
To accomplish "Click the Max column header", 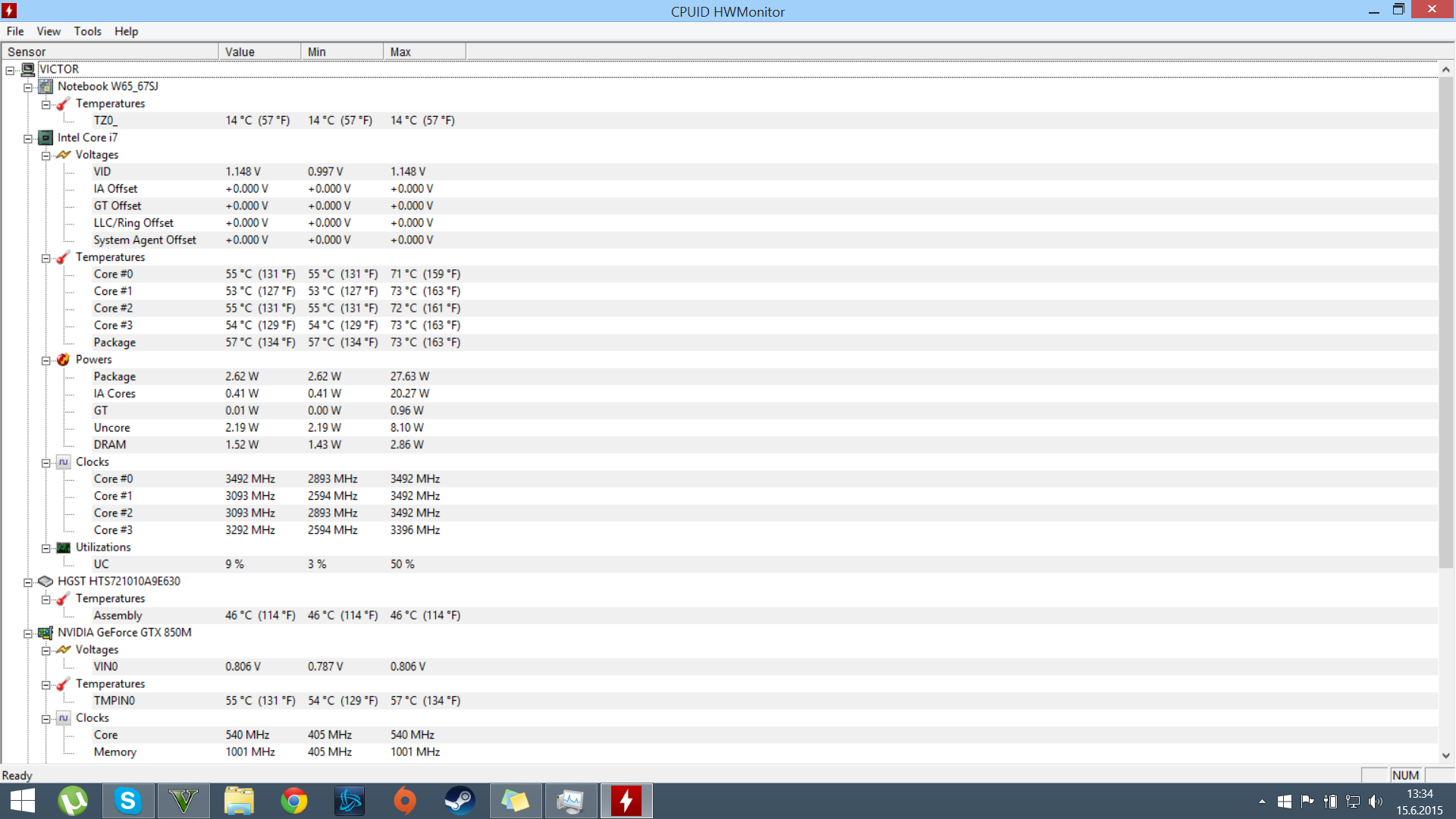I will 425,52.
